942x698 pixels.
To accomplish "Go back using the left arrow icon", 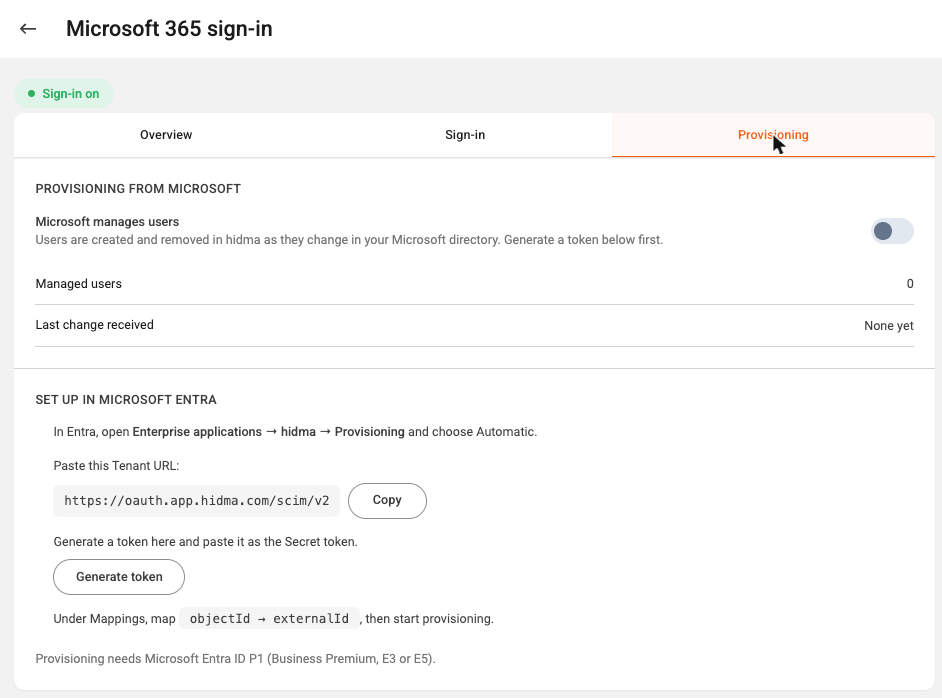I will 28,28.
